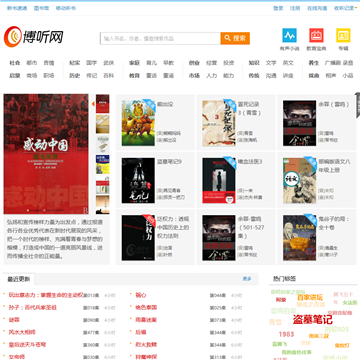The width and height of the screenshot is (360, 360).
Task: Click the 1983 hot tag
Action: coord(286,334)
